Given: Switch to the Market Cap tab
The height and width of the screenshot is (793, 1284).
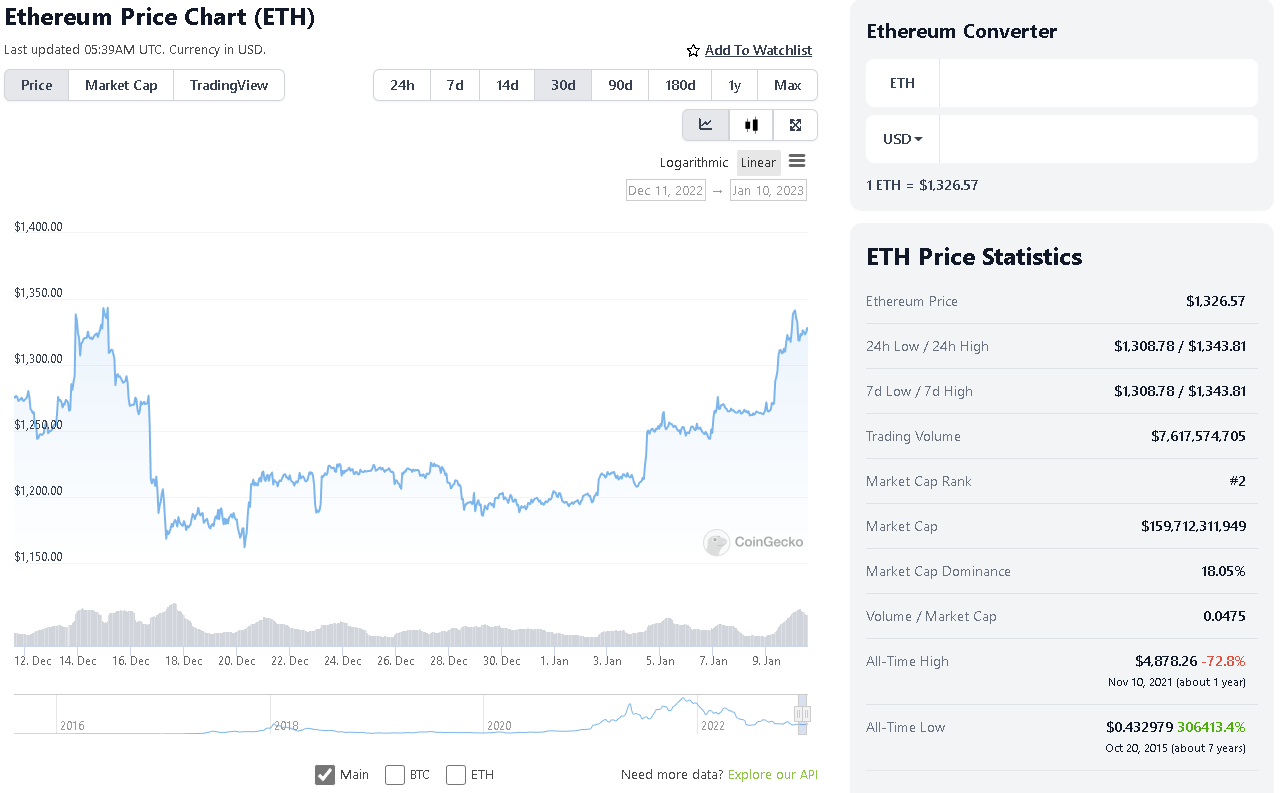Looking at the screenshot, I should 121,85.
